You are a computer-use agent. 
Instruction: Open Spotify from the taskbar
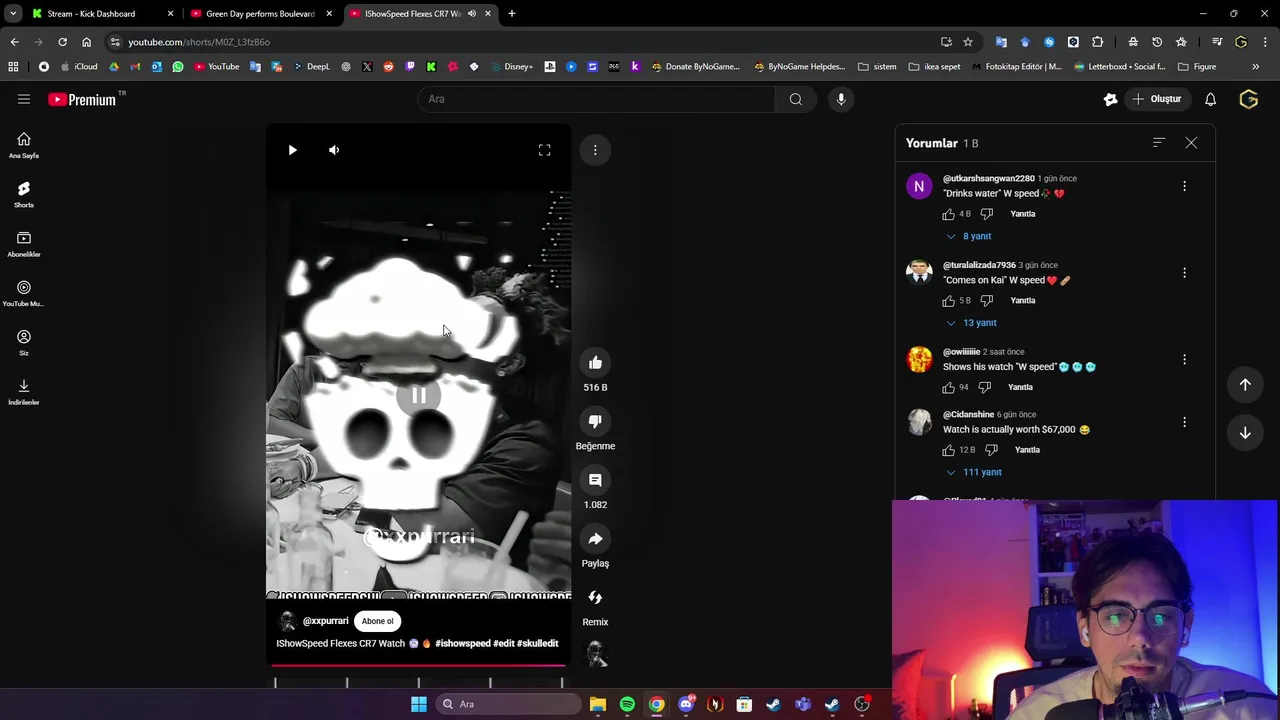(627, 704)
